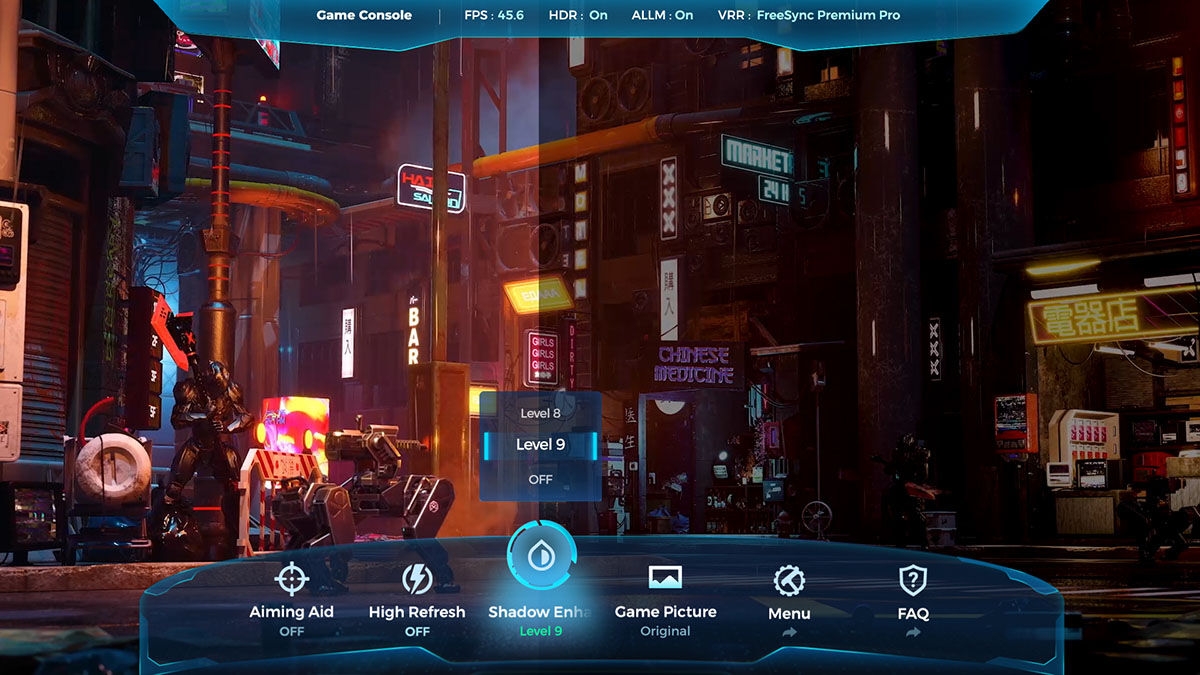Click the arrow beneath the FAQ label
The width and height of the screenshot is (1200, 675).
coord(912,632)
